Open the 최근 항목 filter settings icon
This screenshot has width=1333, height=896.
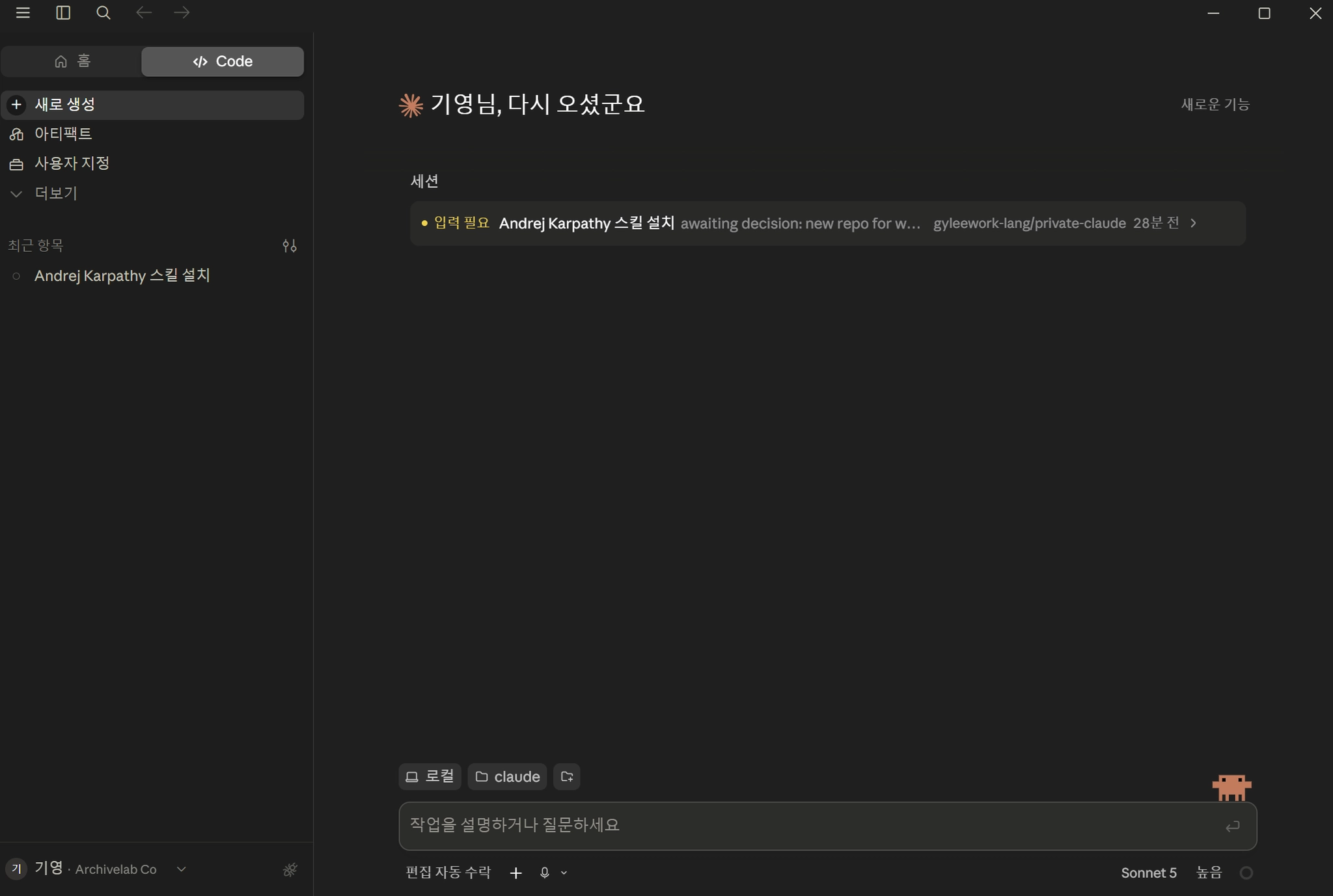click(290, 246)
